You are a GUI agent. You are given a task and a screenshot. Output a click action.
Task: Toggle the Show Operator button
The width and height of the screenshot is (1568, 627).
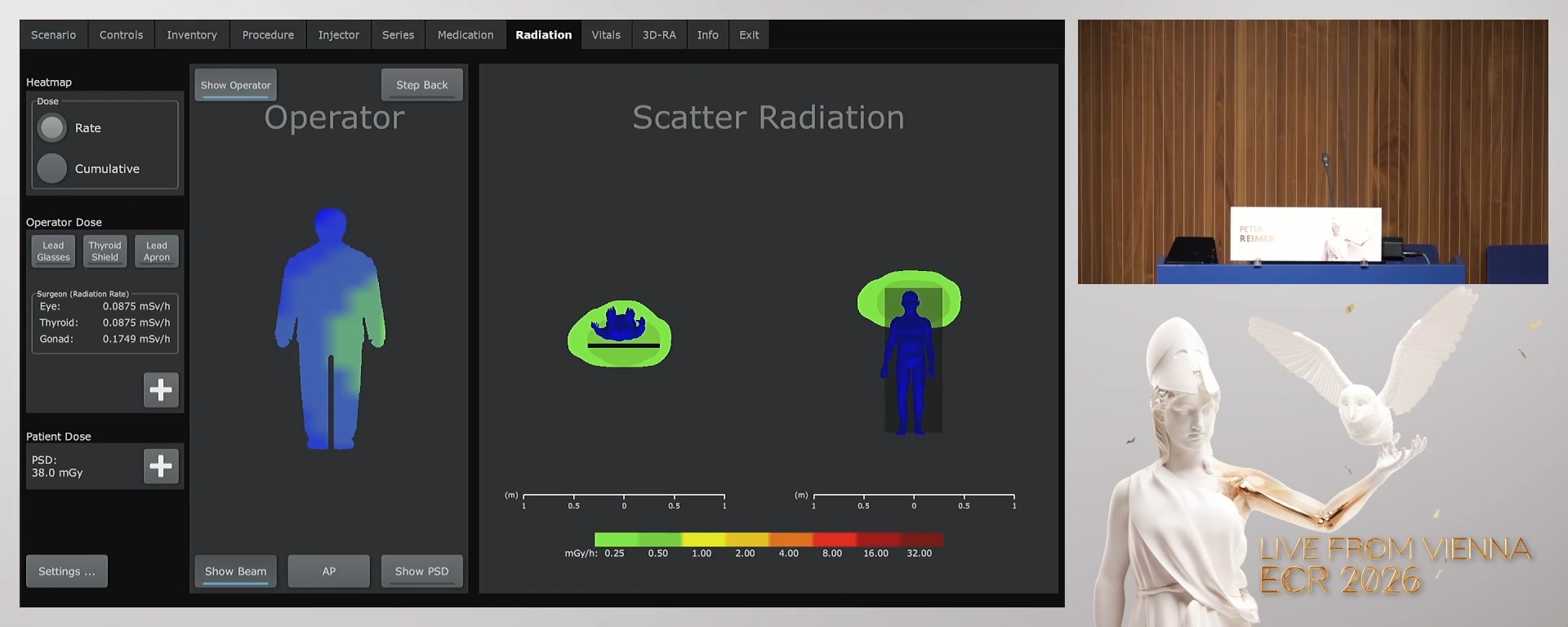[235, 85]
